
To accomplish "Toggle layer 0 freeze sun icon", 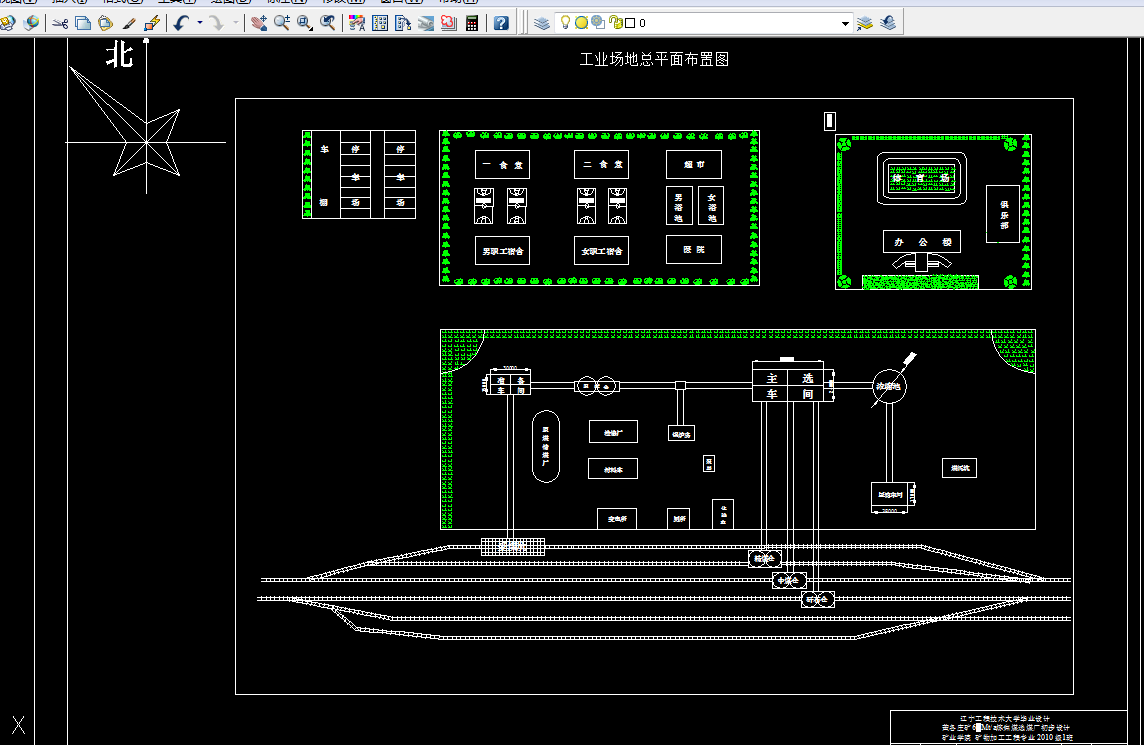I will click(x=581, y=23).
